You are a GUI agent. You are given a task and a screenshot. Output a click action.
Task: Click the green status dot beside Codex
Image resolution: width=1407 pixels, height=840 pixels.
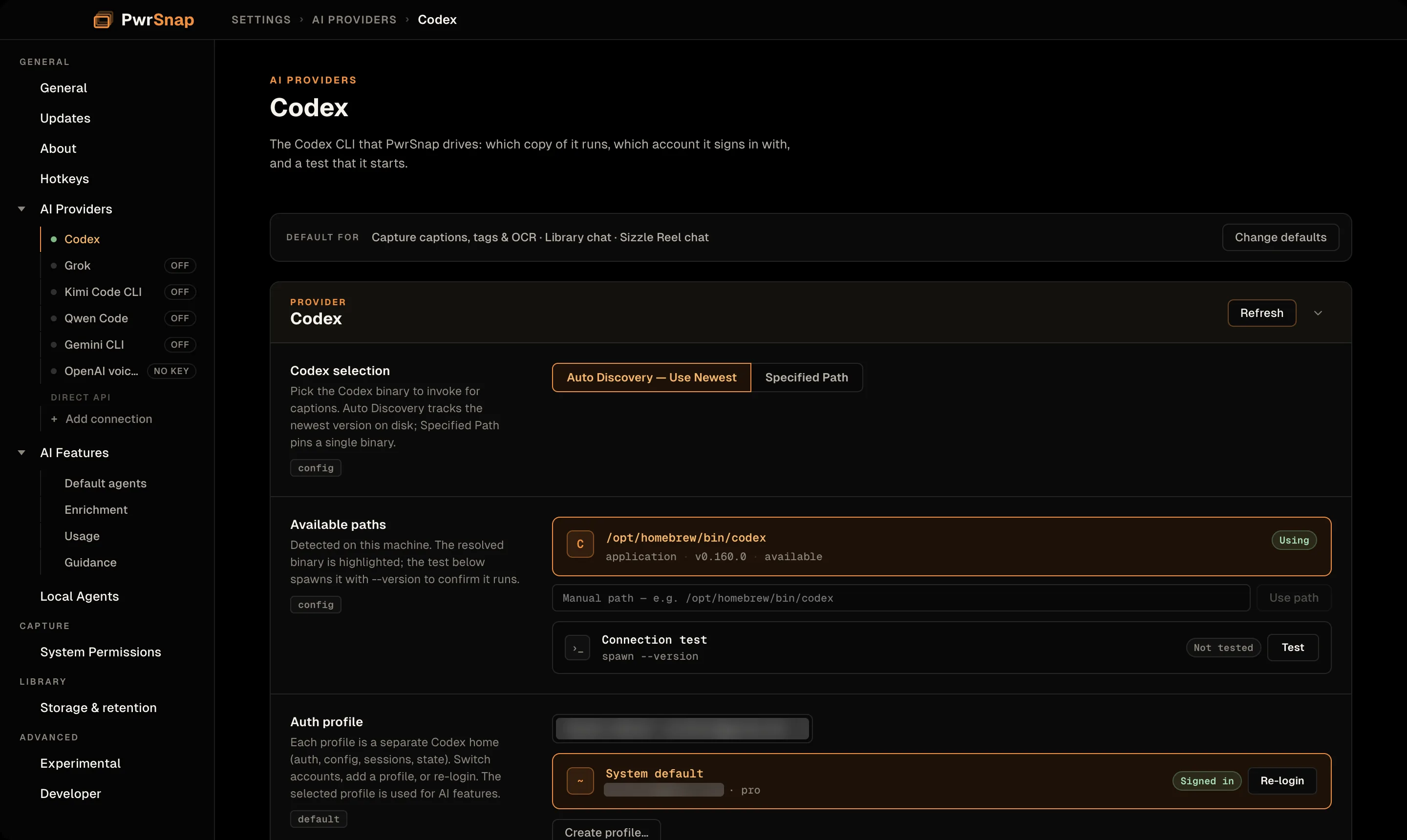(x=54, y=239)
